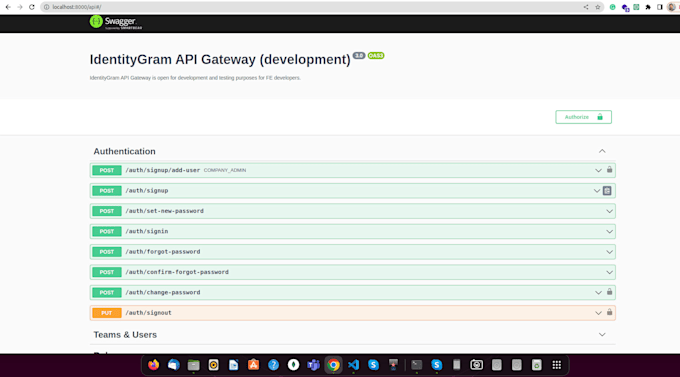Expand POST /auth/change-password endpoint
Viewport: 680px width, 377px height.
tap(598, 293)
